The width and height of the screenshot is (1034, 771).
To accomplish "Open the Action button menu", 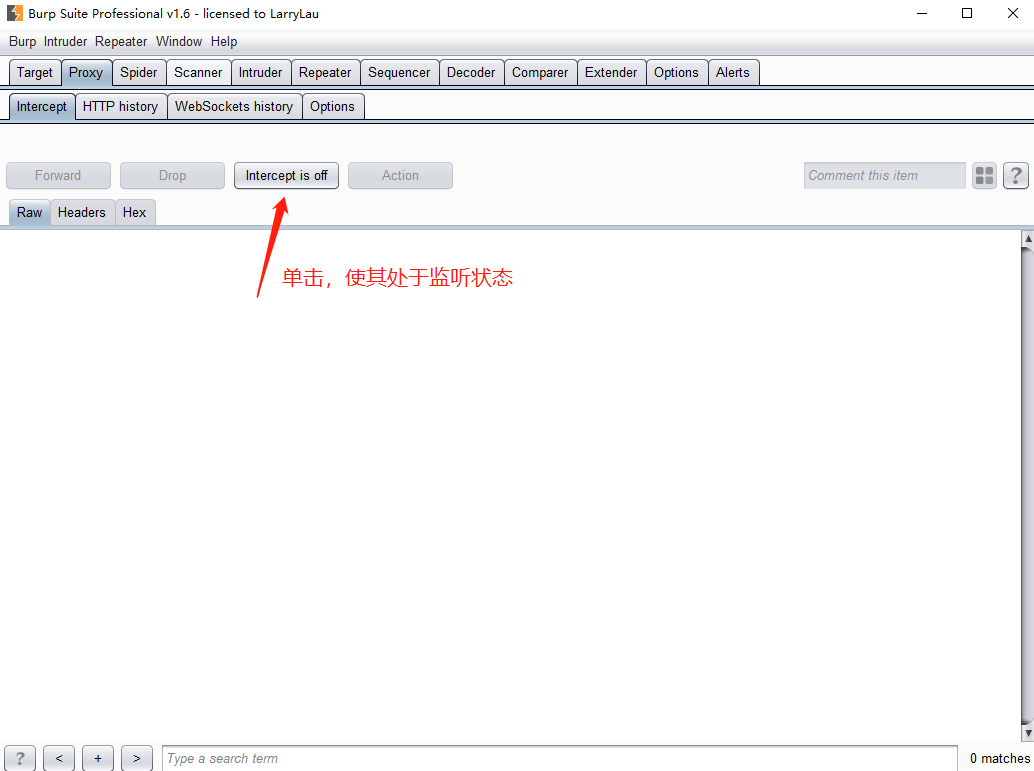I will click(400, 176).
